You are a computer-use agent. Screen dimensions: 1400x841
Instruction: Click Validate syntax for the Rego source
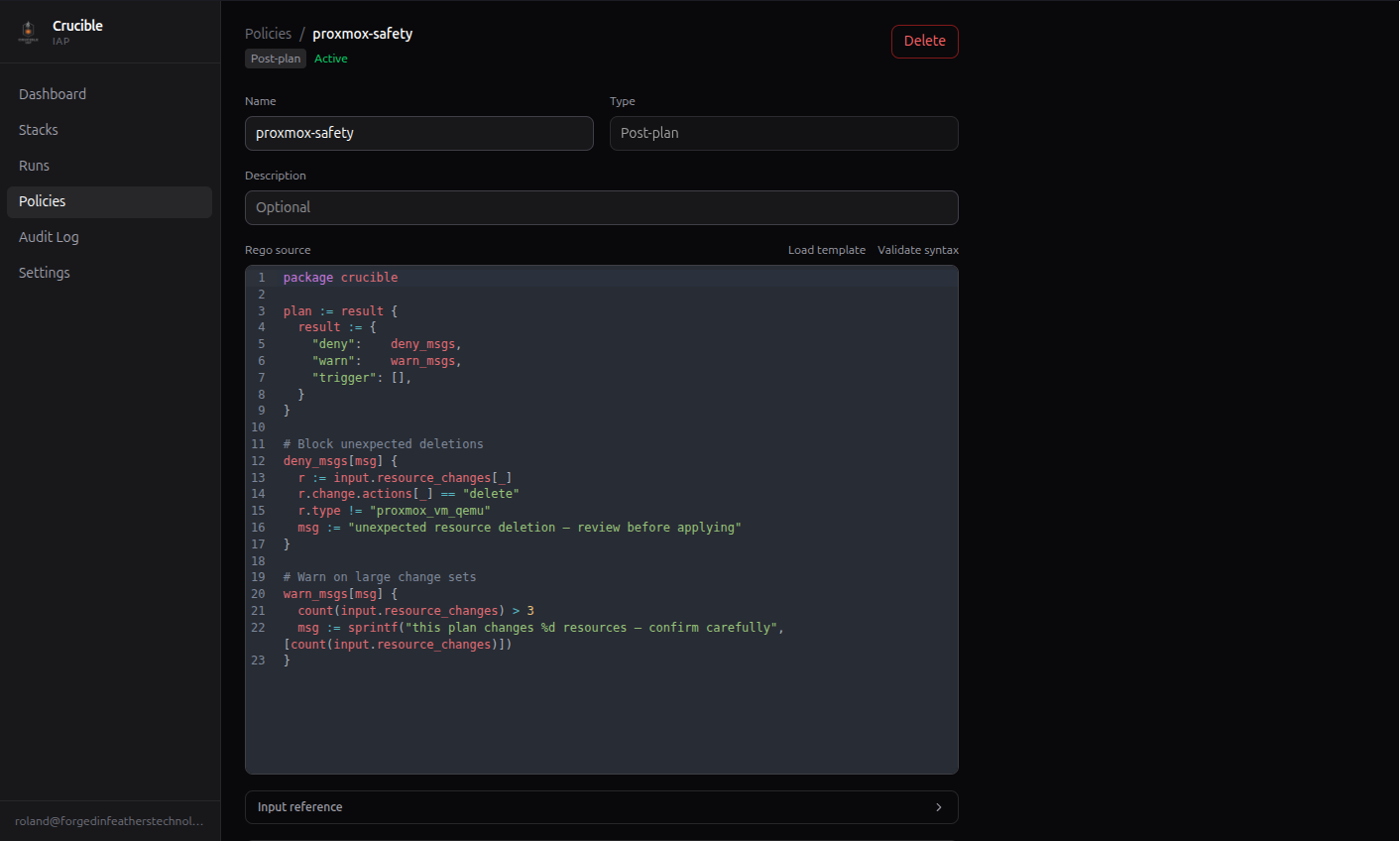tap(917, 249)
